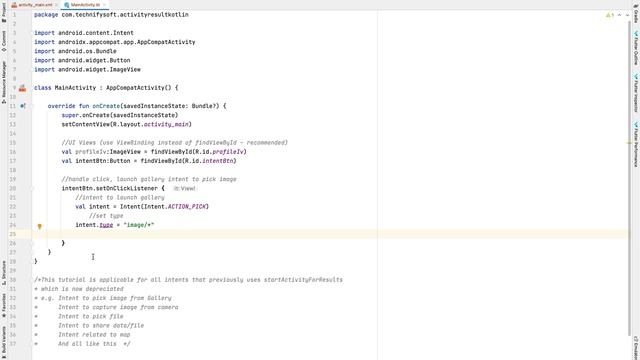Click the 'profileIv' variable name on line 16
Image resolution: width=640 pixels, height=360 pixels.
tap(91, 152)
